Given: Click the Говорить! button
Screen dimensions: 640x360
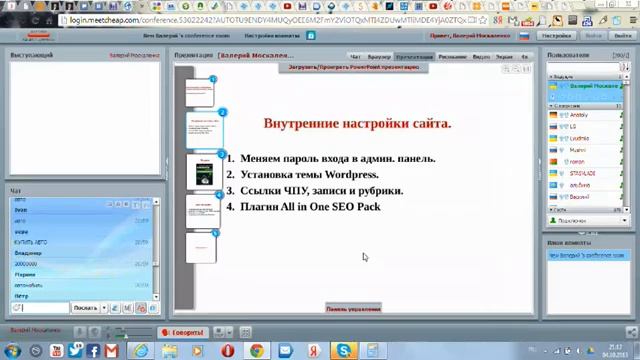Looking at the screenshot, I should click(183, 333).
